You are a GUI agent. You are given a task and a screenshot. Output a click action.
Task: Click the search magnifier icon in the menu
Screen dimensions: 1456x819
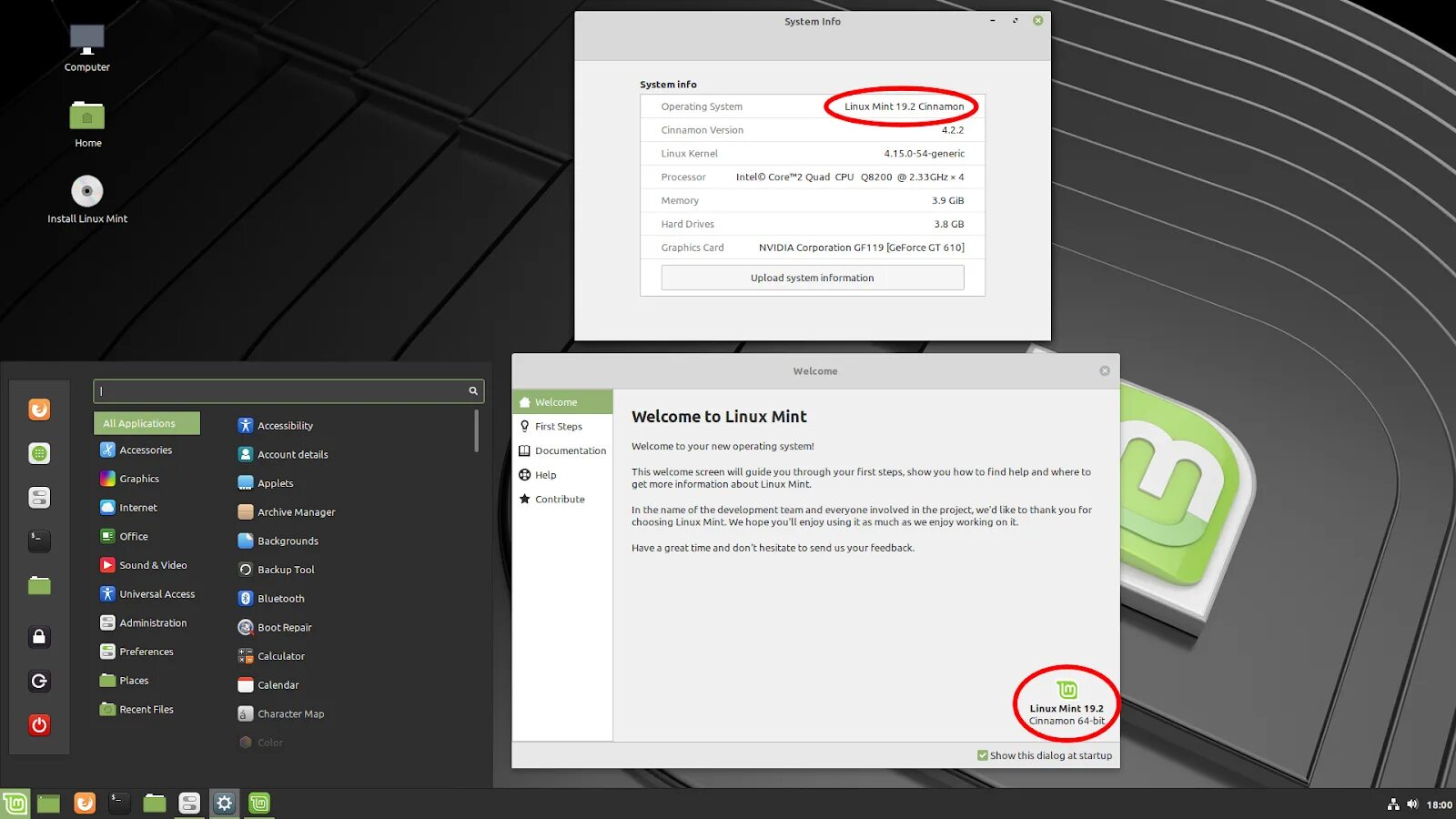point(473,391)
